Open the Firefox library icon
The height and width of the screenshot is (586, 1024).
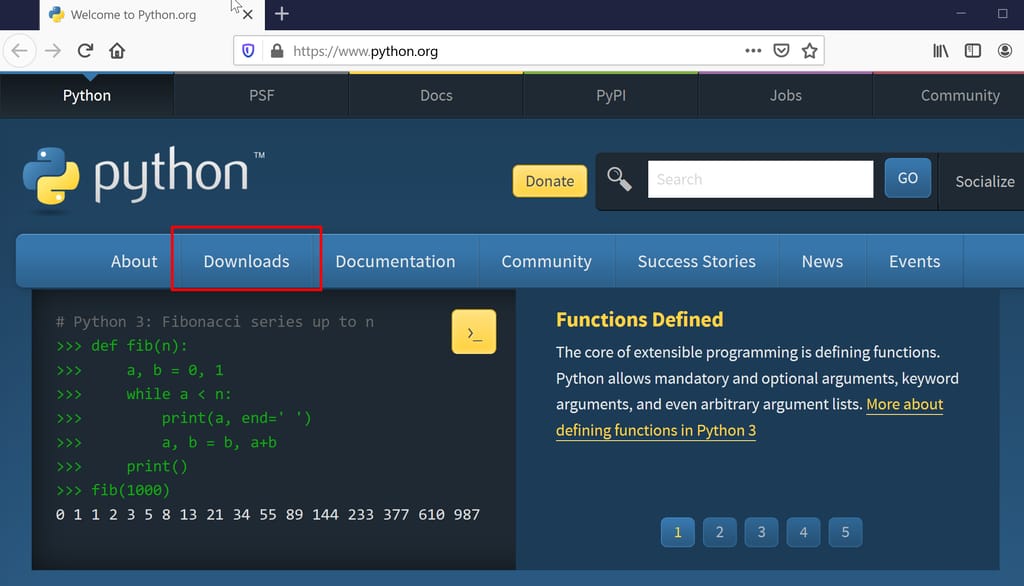[x=940, y=50]
